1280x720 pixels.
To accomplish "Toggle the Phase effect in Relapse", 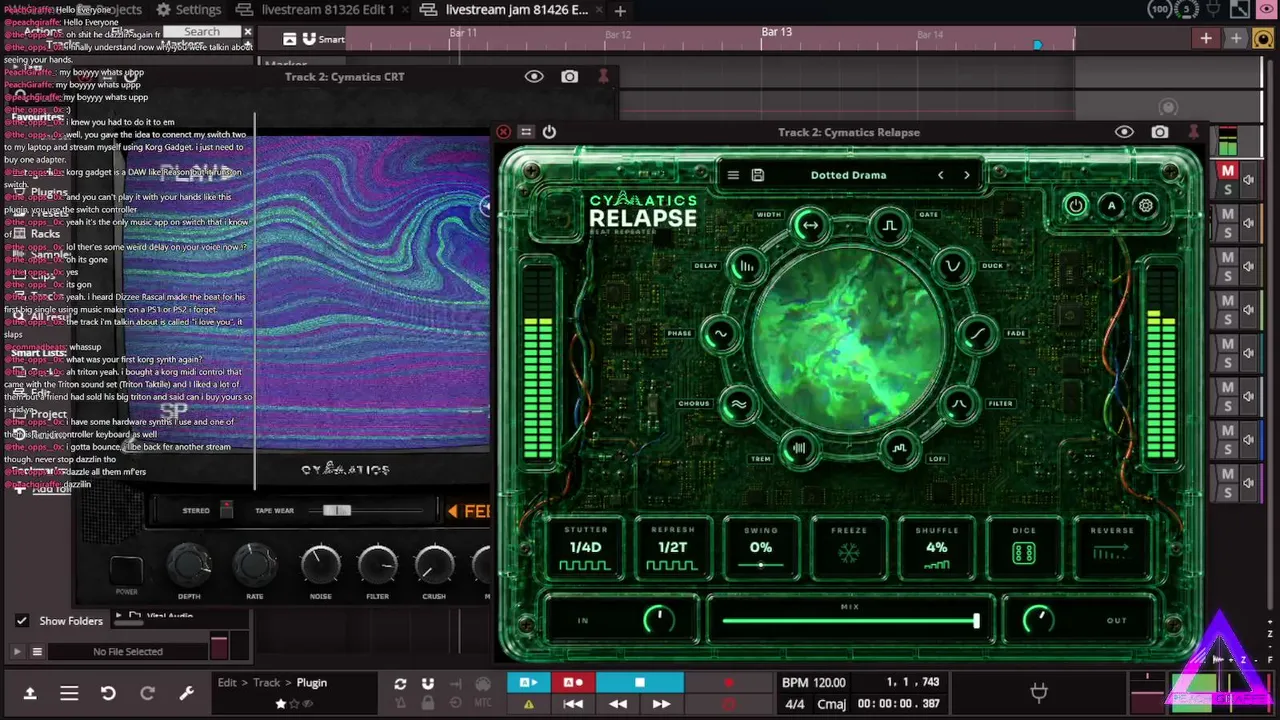I will point(720,334).
